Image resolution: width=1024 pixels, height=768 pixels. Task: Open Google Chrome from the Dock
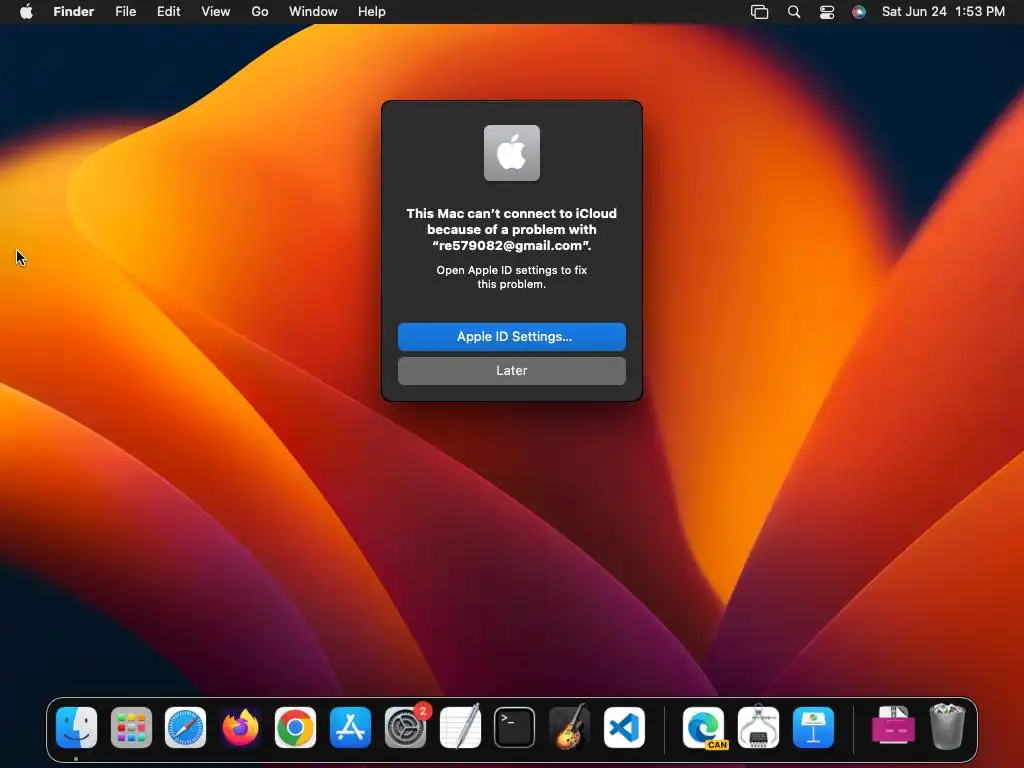295,728
